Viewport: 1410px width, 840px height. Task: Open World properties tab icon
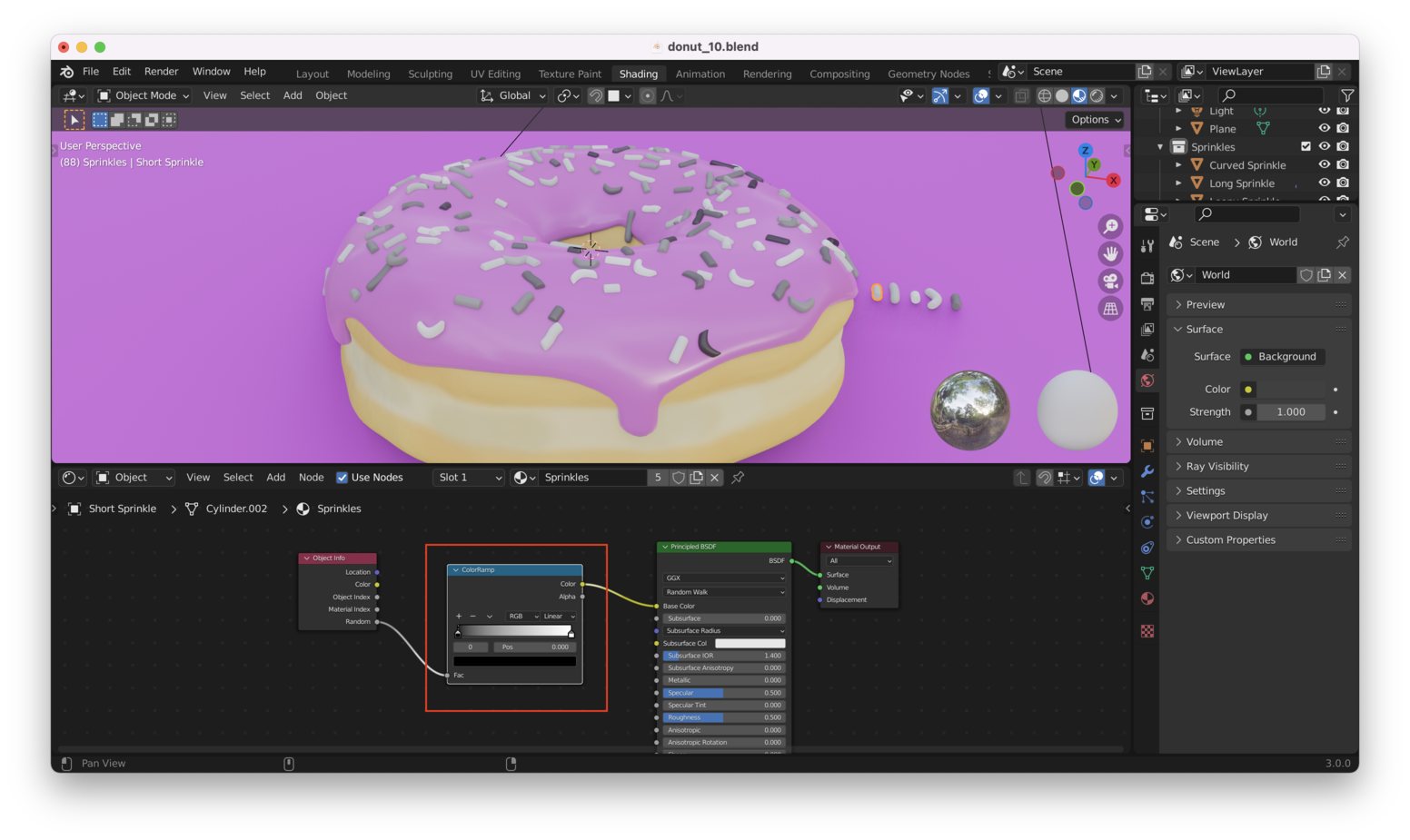click(x=1147, y=380)
